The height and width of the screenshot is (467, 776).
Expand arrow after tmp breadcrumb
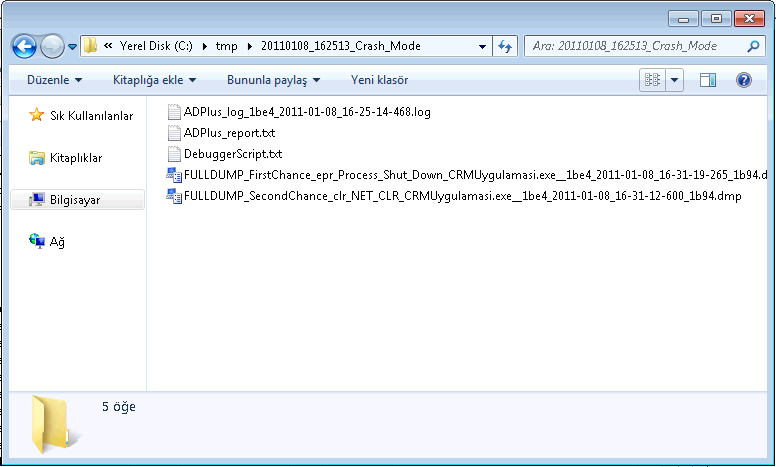pos(249,46)
